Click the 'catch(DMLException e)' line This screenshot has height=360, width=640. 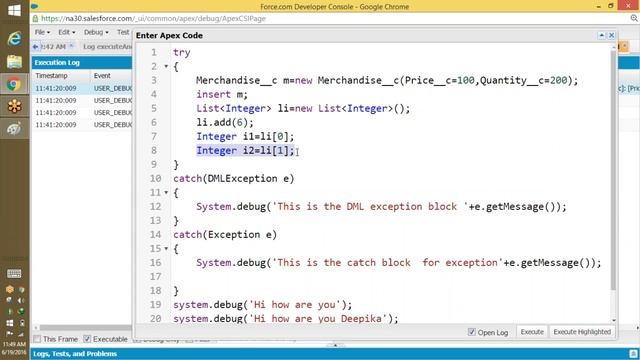coord(233,178)
